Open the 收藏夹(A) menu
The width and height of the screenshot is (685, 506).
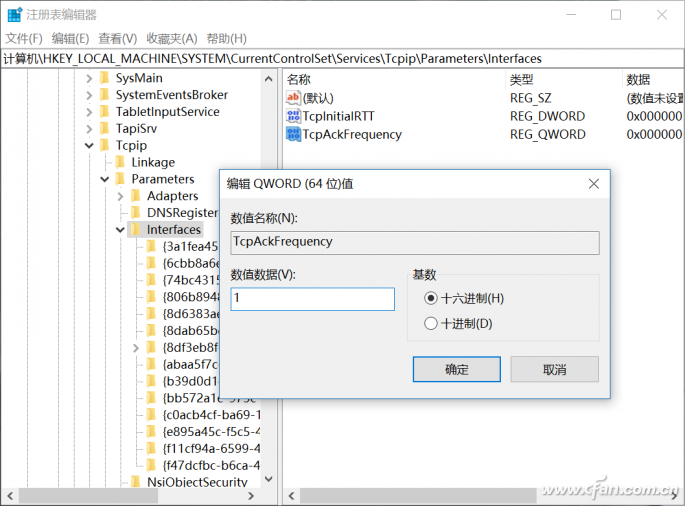click(x=172, y=38)
